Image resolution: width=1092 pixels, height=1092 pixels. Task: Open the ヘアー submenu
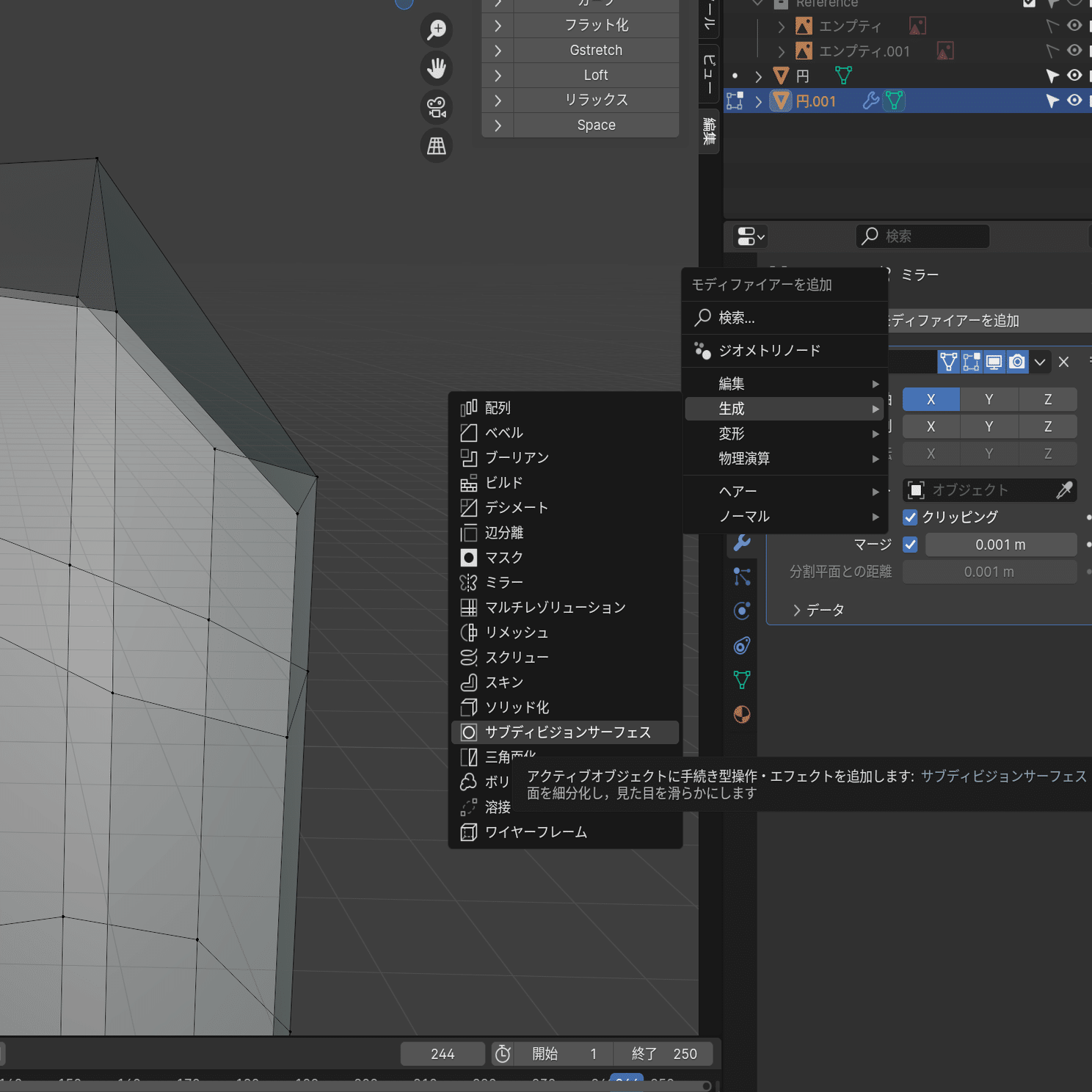(x=785, y=492)
